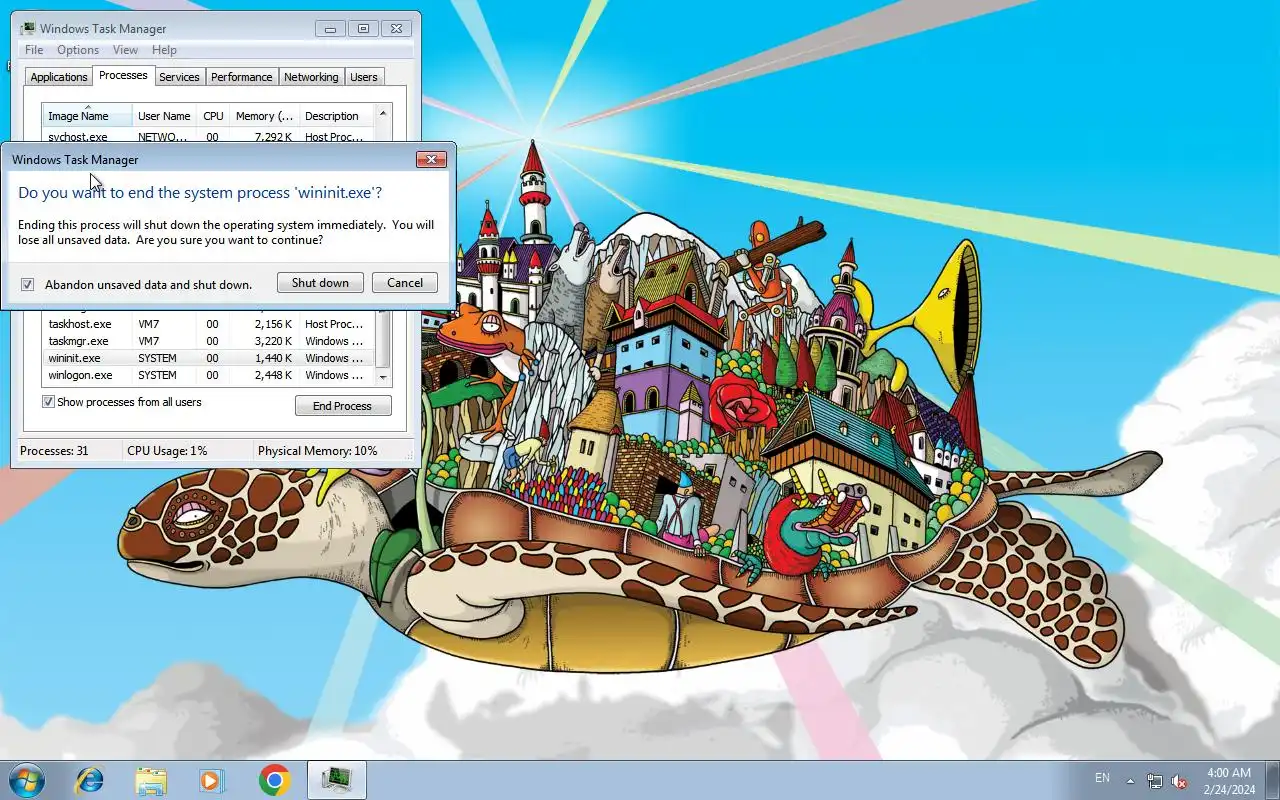Click memory value 1,440 K
The image size is (1280, 800).
pyautogui.click(x=273, y=358)
